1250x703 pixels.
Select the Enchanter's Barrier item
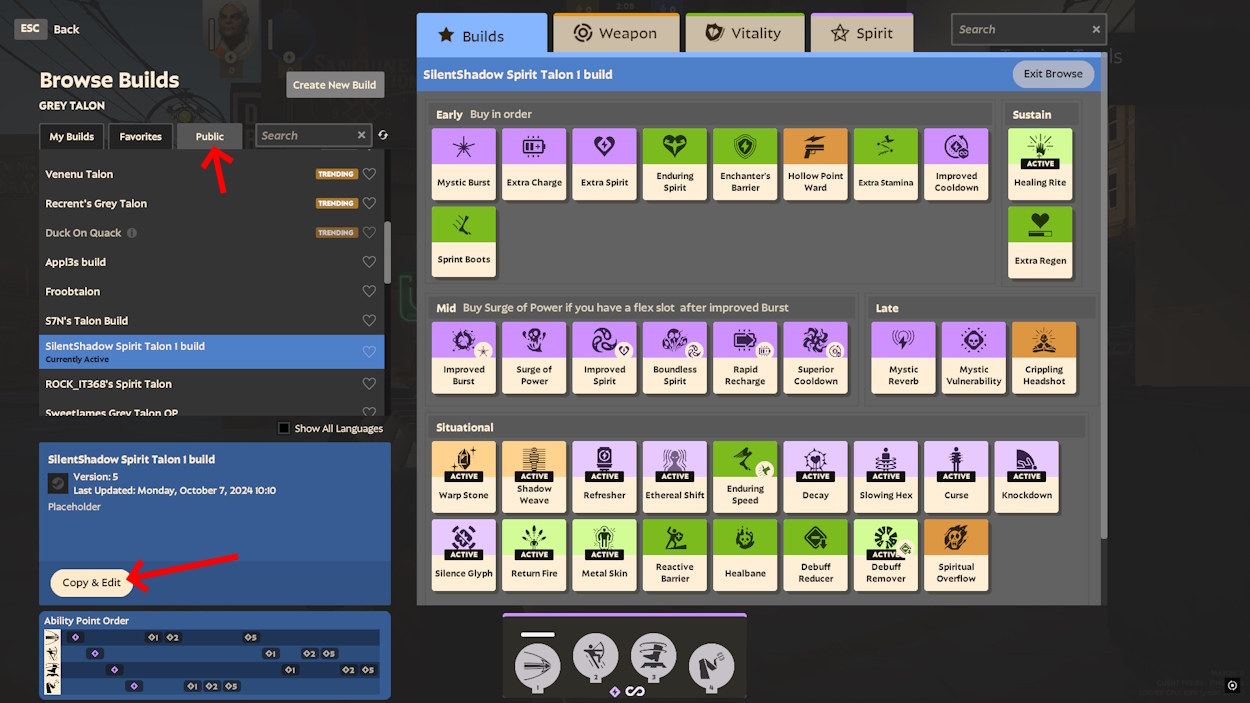click(x=745, y=163)
